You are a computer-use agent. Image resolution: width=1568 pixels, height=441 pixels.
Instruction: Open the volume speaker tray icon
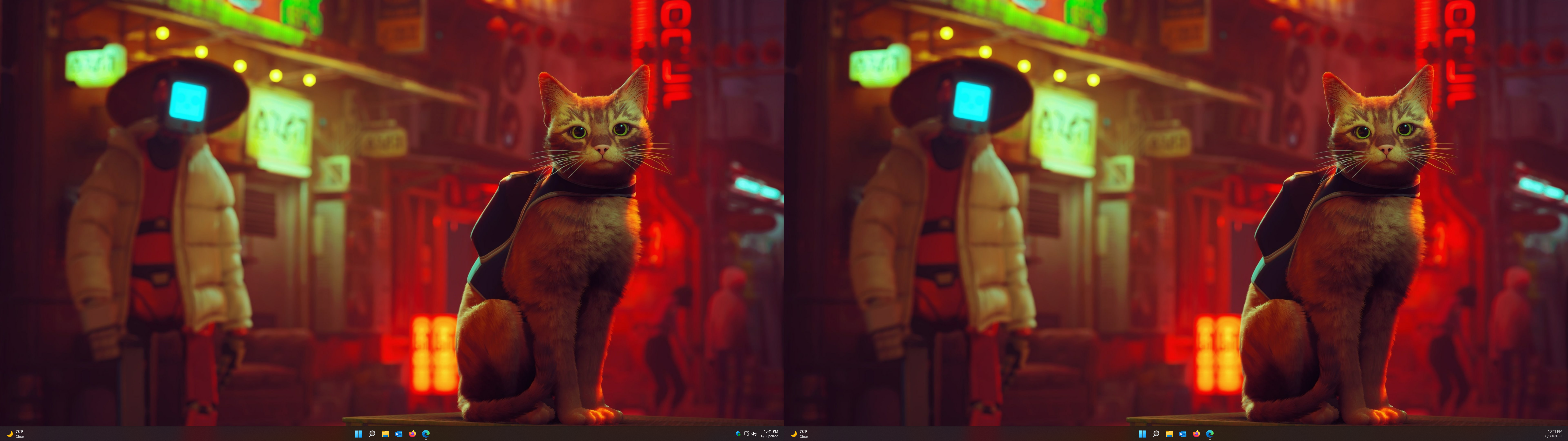[x=754, y=434]
